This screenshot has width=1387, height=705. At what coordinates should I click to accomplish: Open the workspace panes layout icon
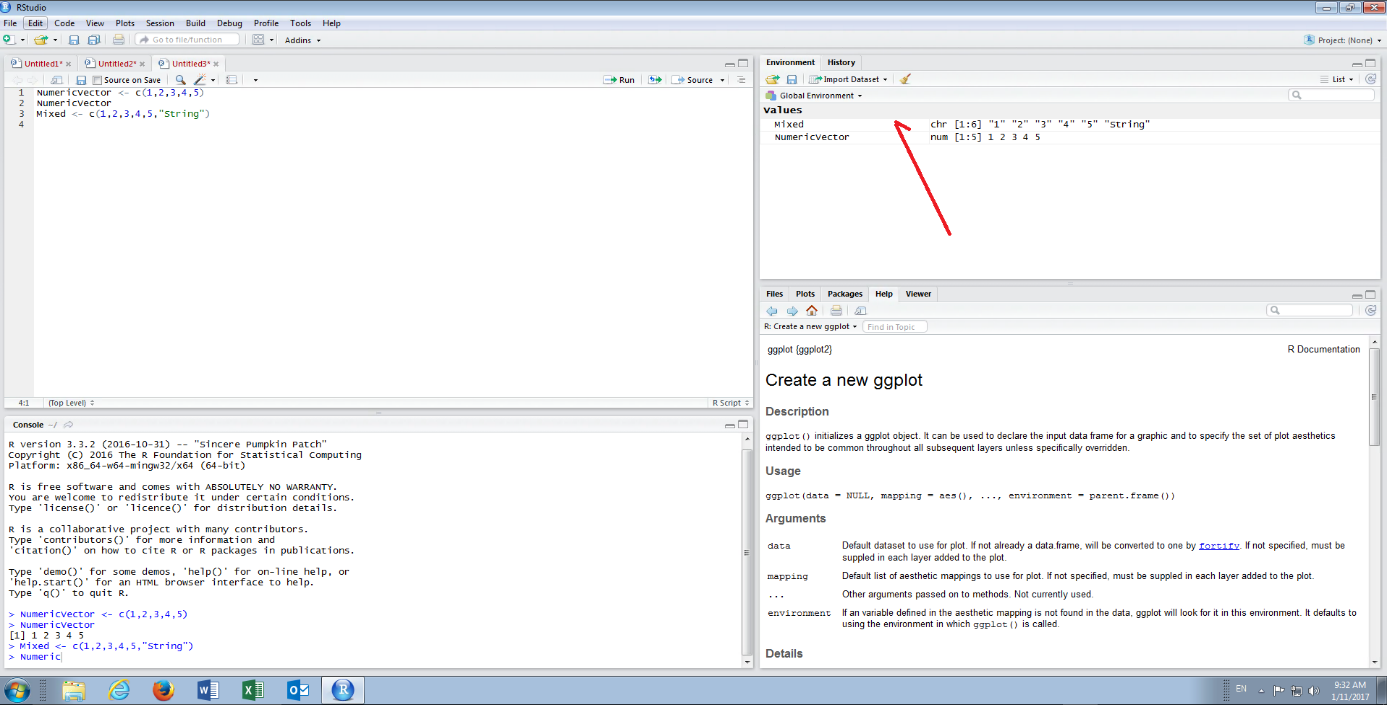tap(258, 40)
